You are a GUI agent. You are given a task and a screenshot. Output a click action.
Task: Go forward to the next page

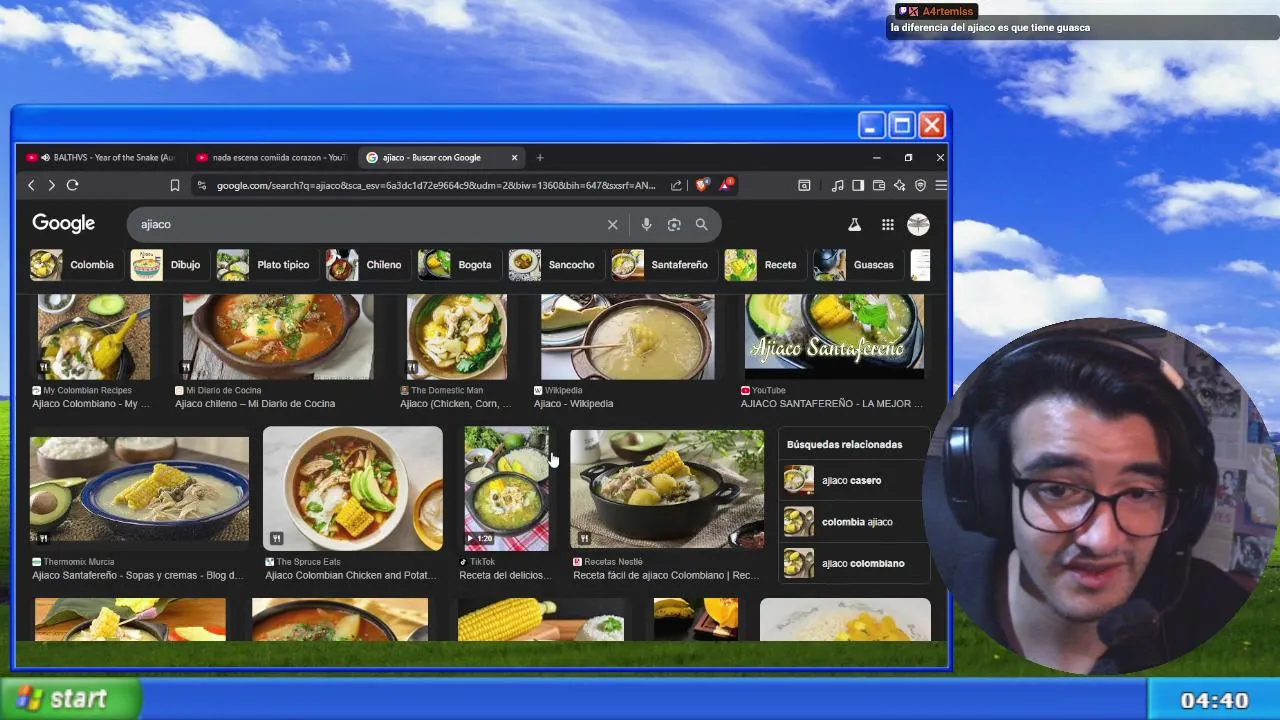(51, 185)
